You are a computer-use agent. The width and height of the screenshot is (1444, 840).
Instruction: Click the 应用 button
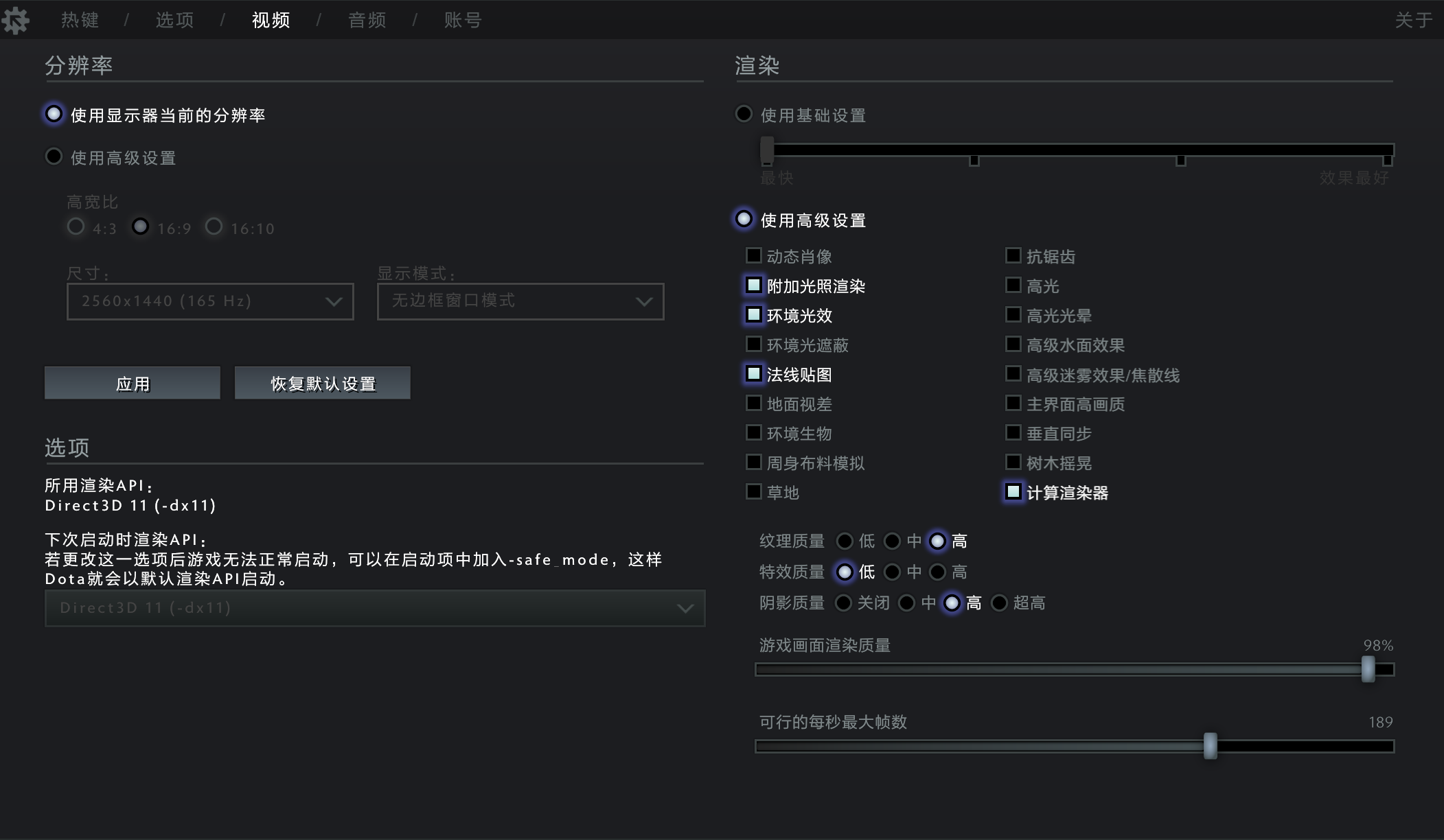tap(133, 383)
